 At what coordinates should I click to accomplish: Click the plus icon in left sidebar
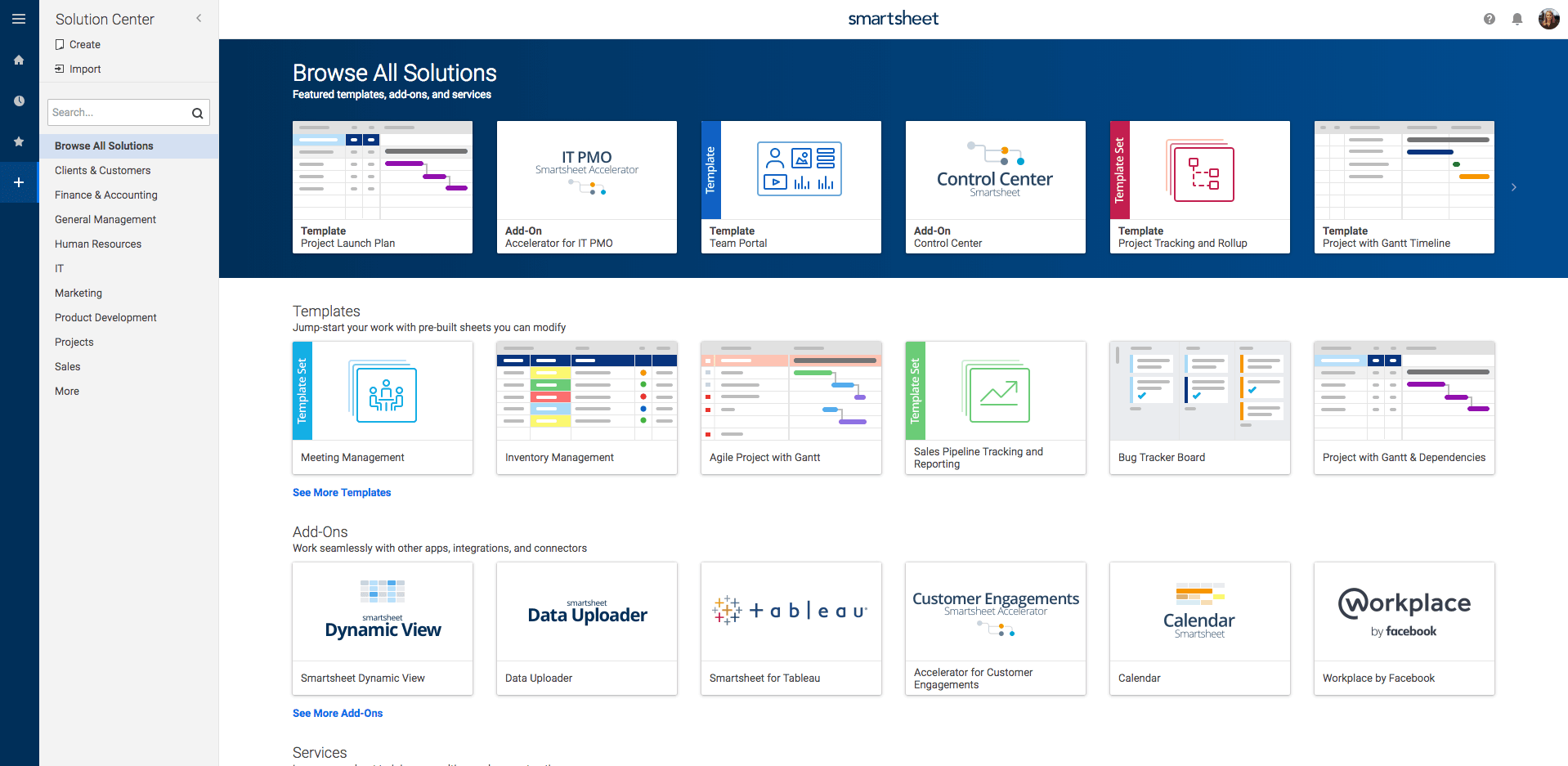[19, 182]
